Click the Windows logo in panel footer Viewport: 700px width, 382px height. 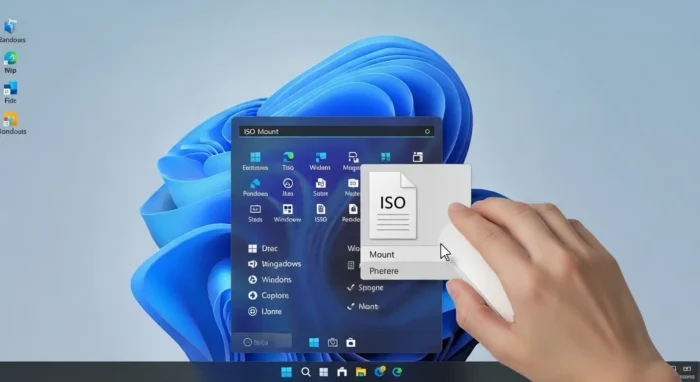pos(314,342)
